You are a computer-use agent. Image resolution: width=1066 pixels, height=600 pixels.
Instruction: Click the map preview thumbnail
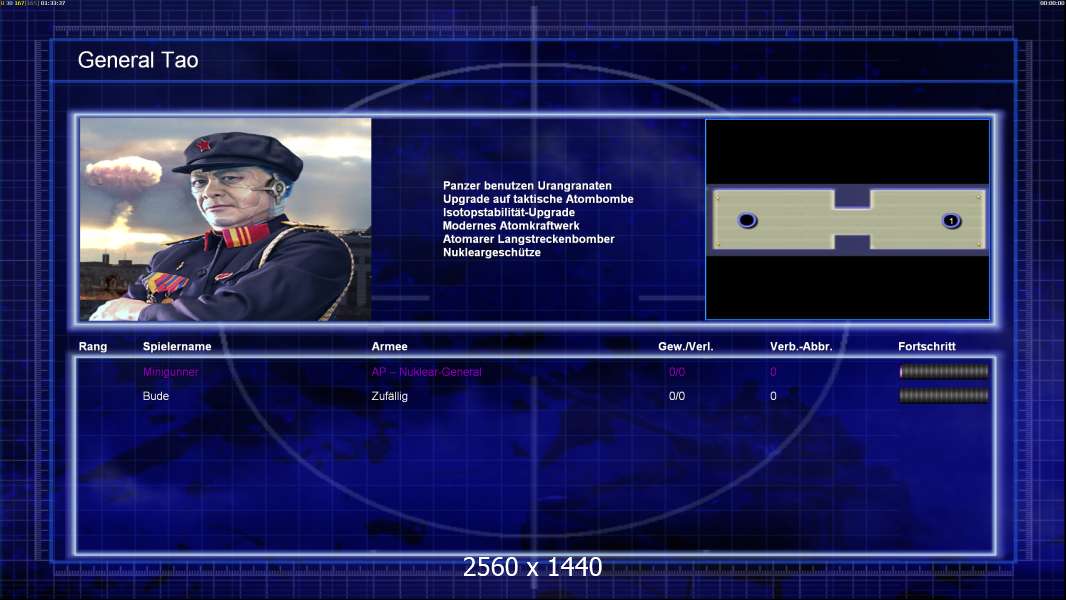(848, 219)
